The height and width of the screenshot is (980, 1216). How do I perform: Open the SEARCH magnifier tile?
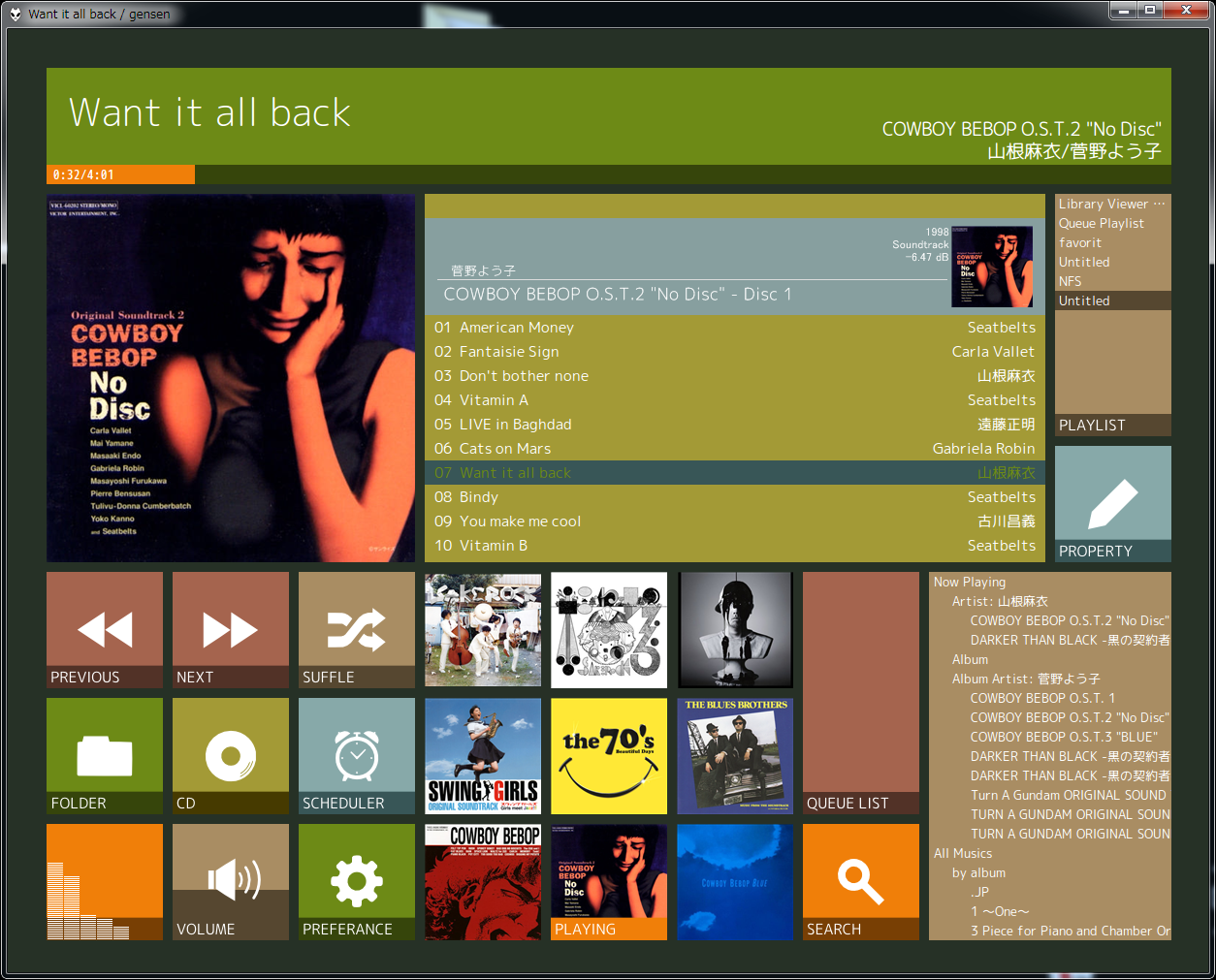coord(861,882)
